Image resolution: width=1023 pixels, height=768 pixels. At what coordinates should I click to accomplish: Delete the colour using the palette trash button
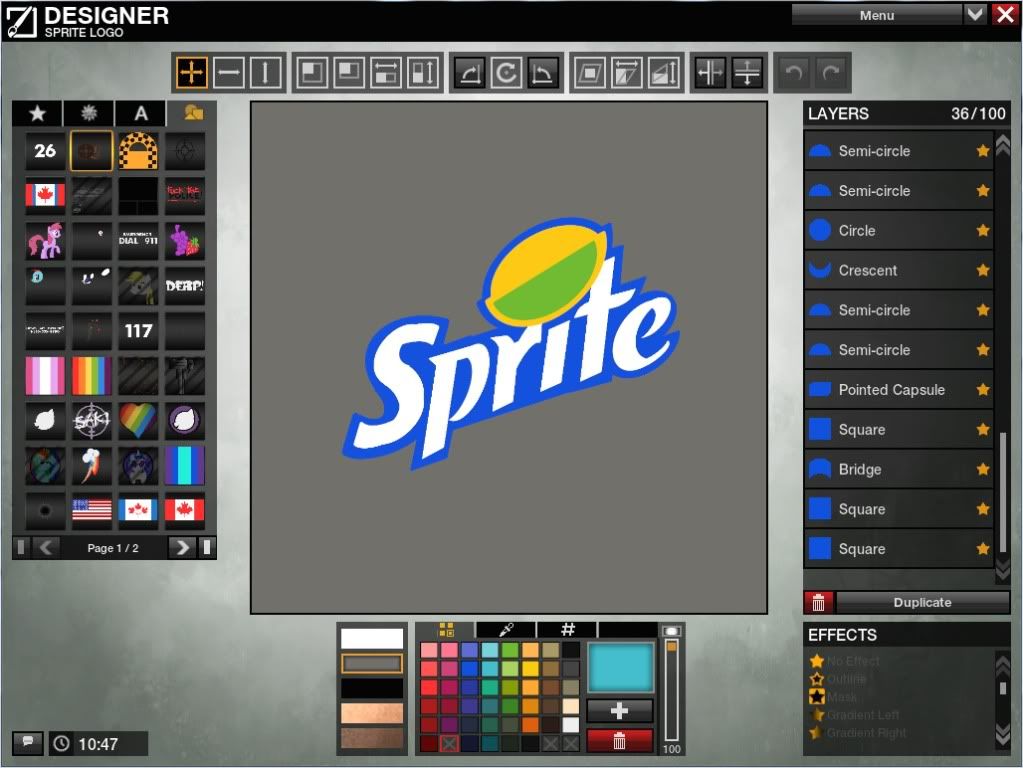pos(619,741)
